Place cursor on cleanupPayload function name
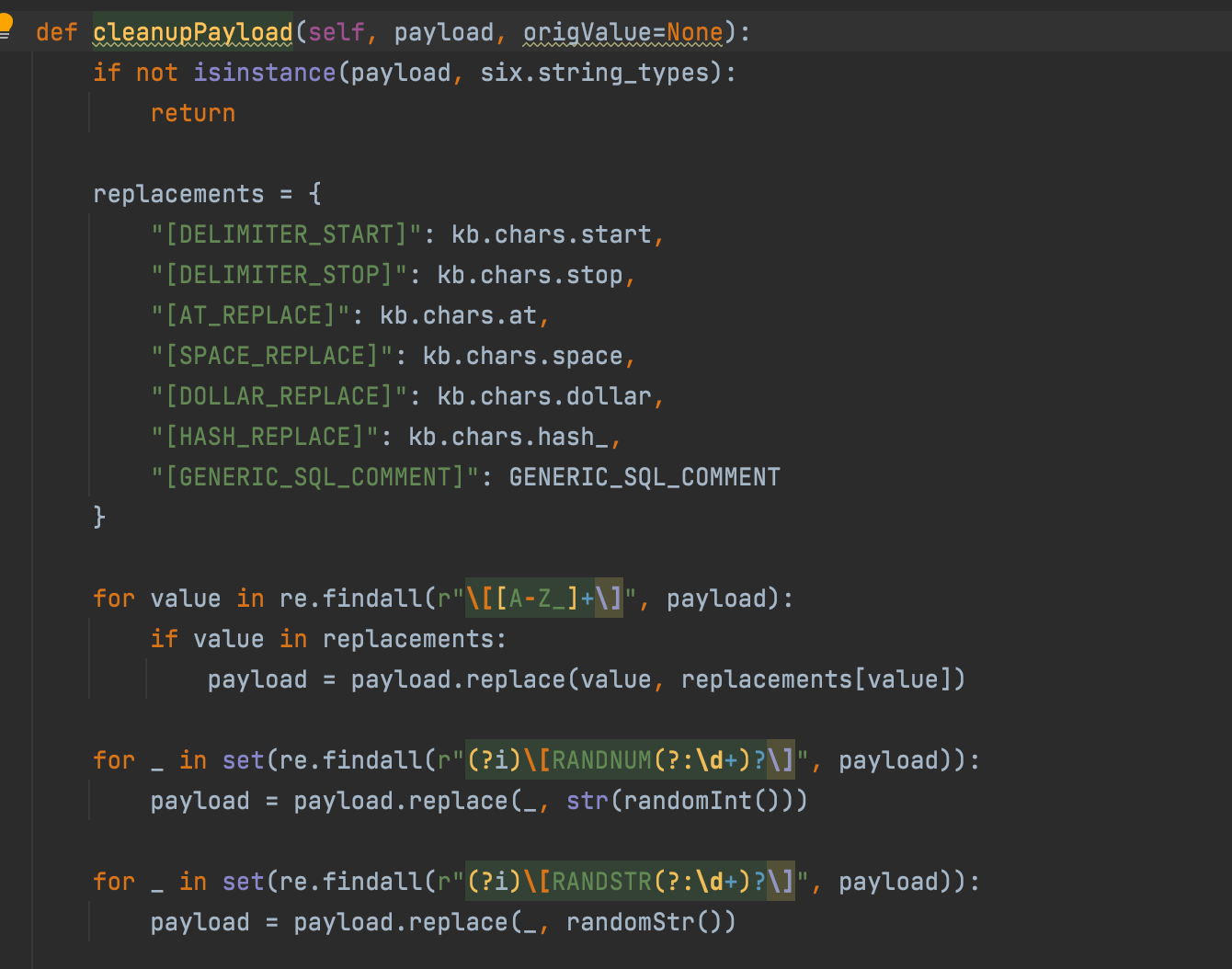1232x969 pixels. pos(192,33)
